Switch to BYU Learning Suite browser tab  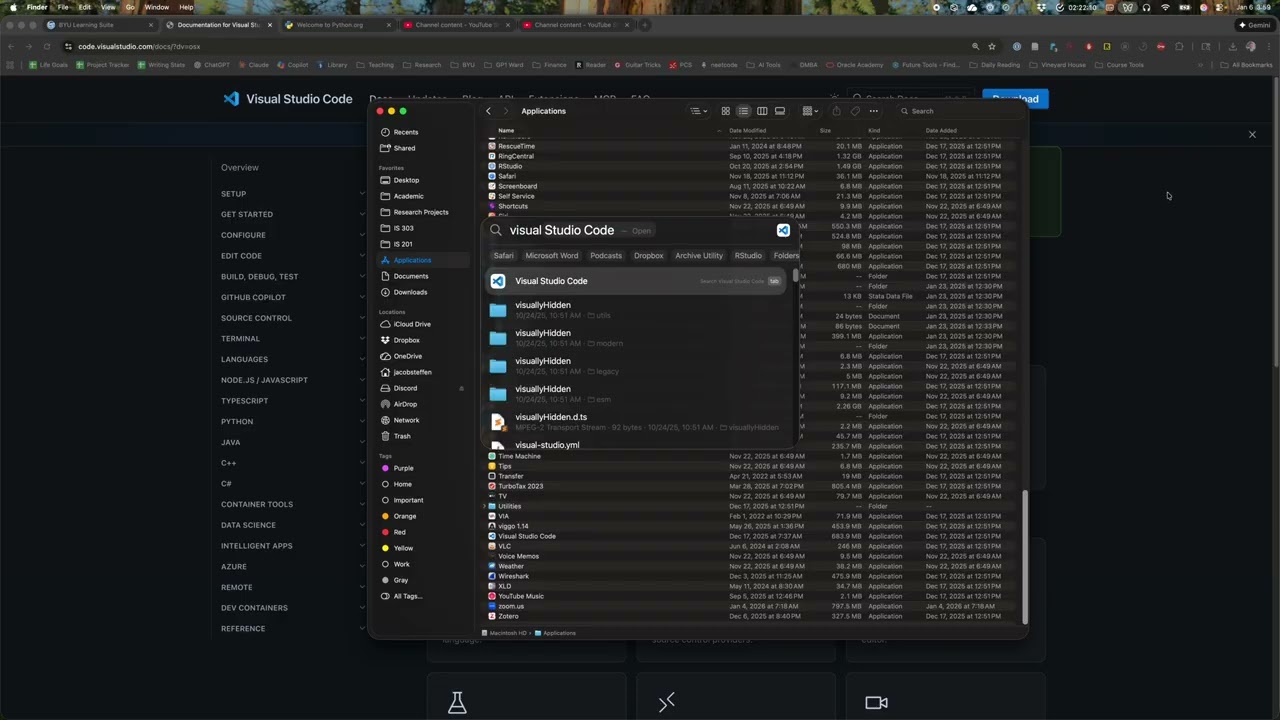click(x=99, y=25)
